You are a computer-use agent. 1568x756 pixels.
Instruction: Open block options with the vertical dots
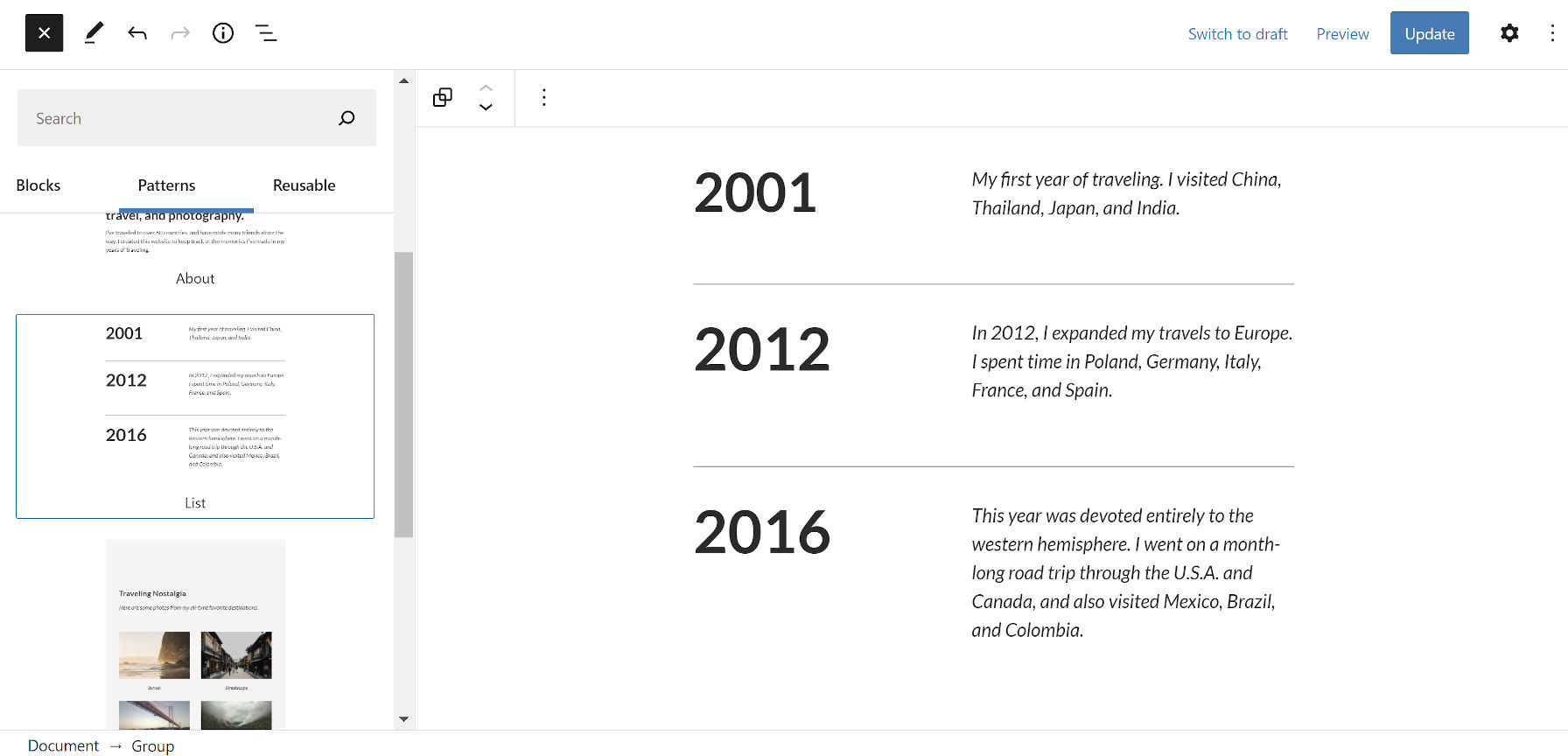click(544, 97)
